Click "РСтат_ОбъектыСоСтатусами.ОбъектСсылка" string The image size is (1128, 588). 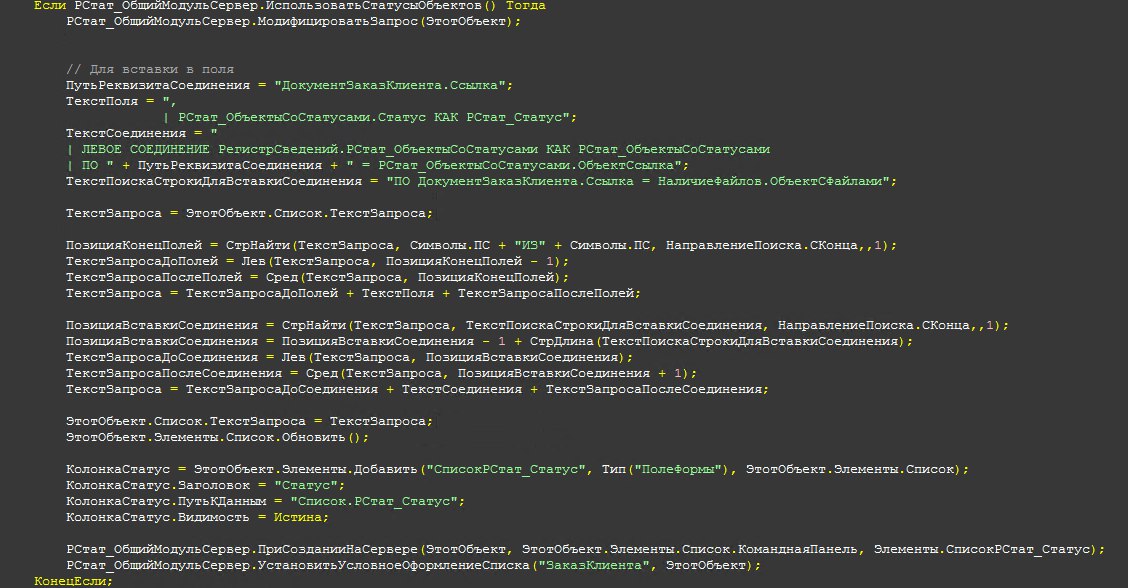tap(526, 166)
